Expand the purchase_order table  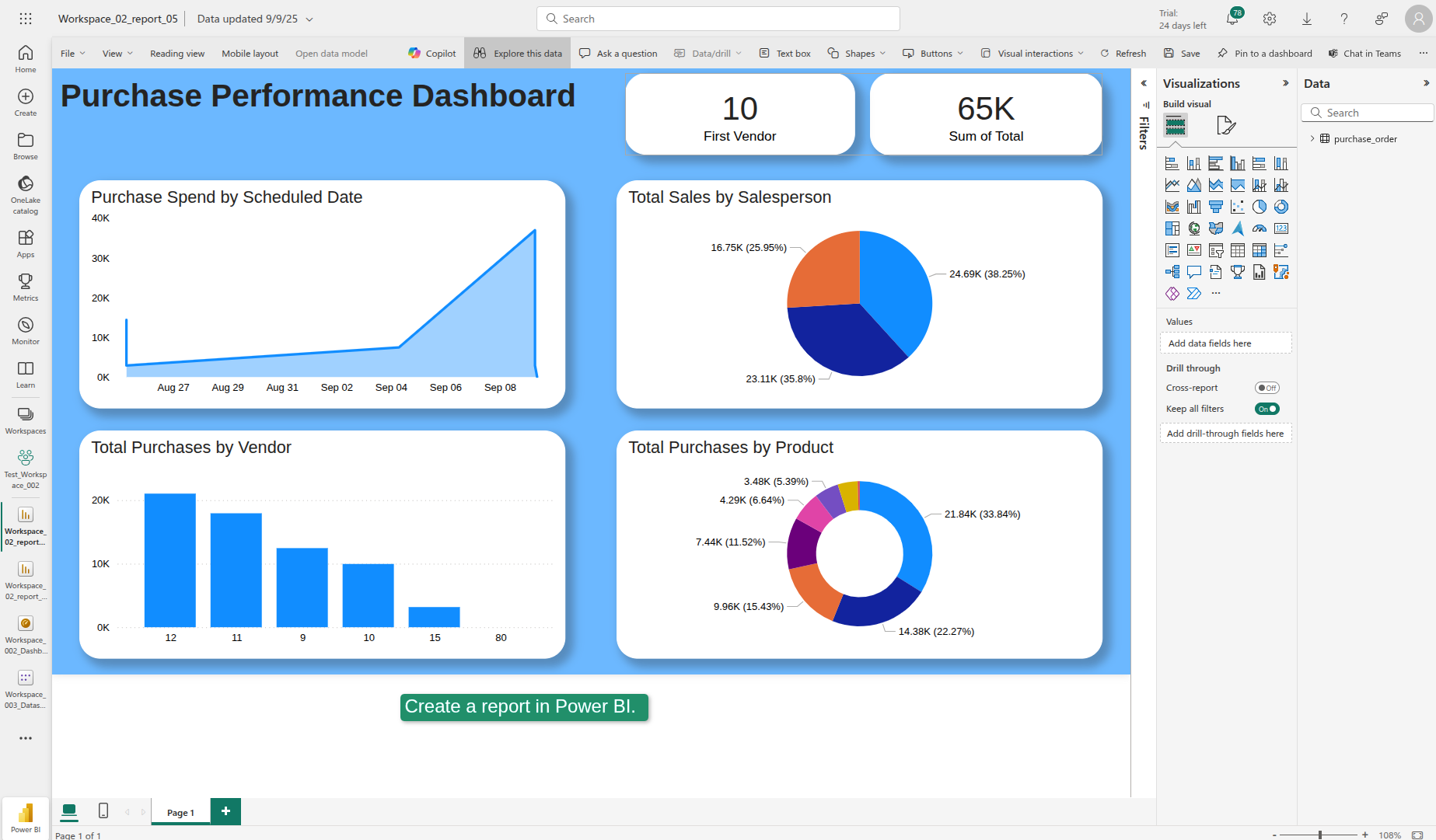[1313, 138]
